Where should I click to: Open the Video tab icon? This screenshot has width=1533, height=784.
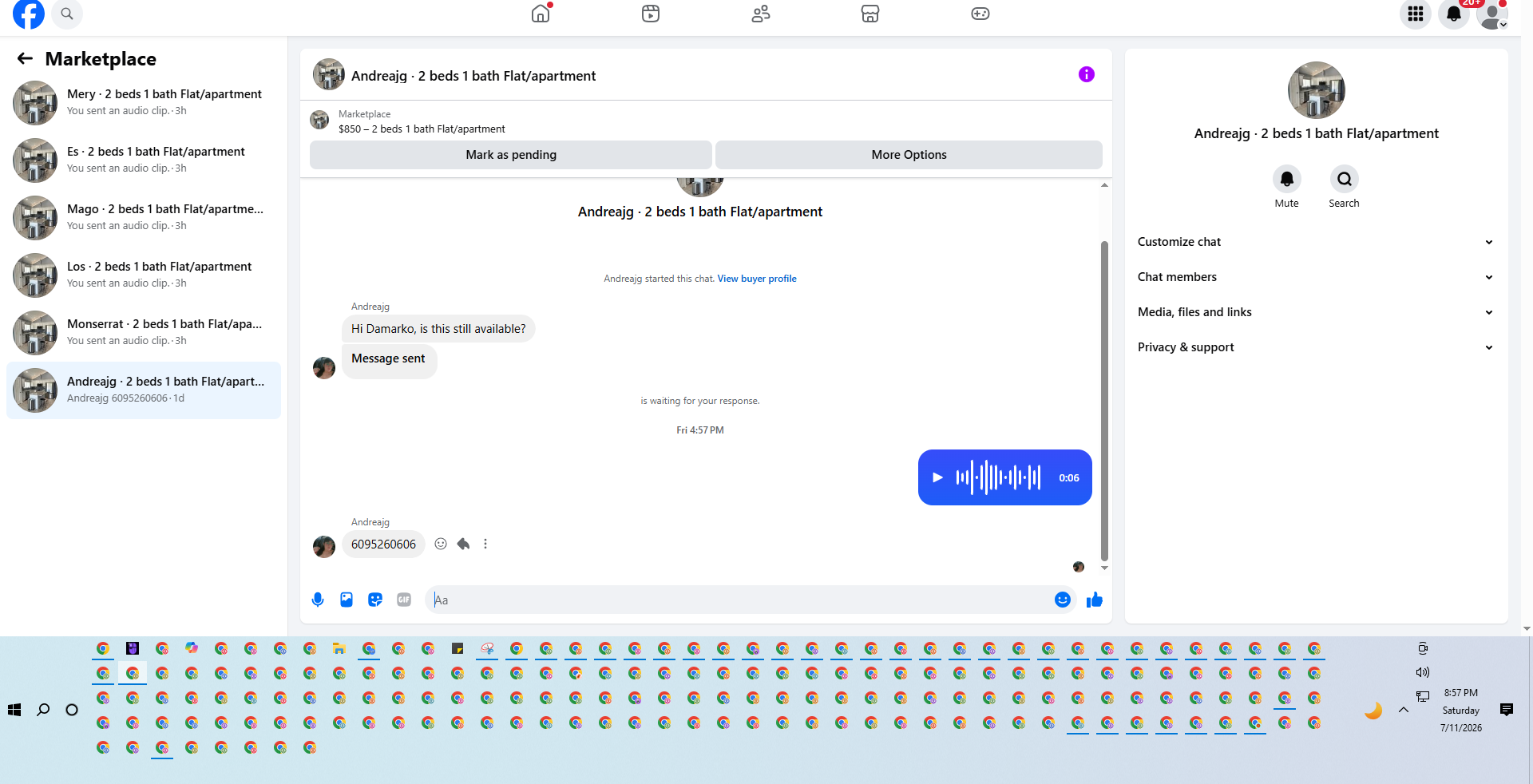click(651, 14)
